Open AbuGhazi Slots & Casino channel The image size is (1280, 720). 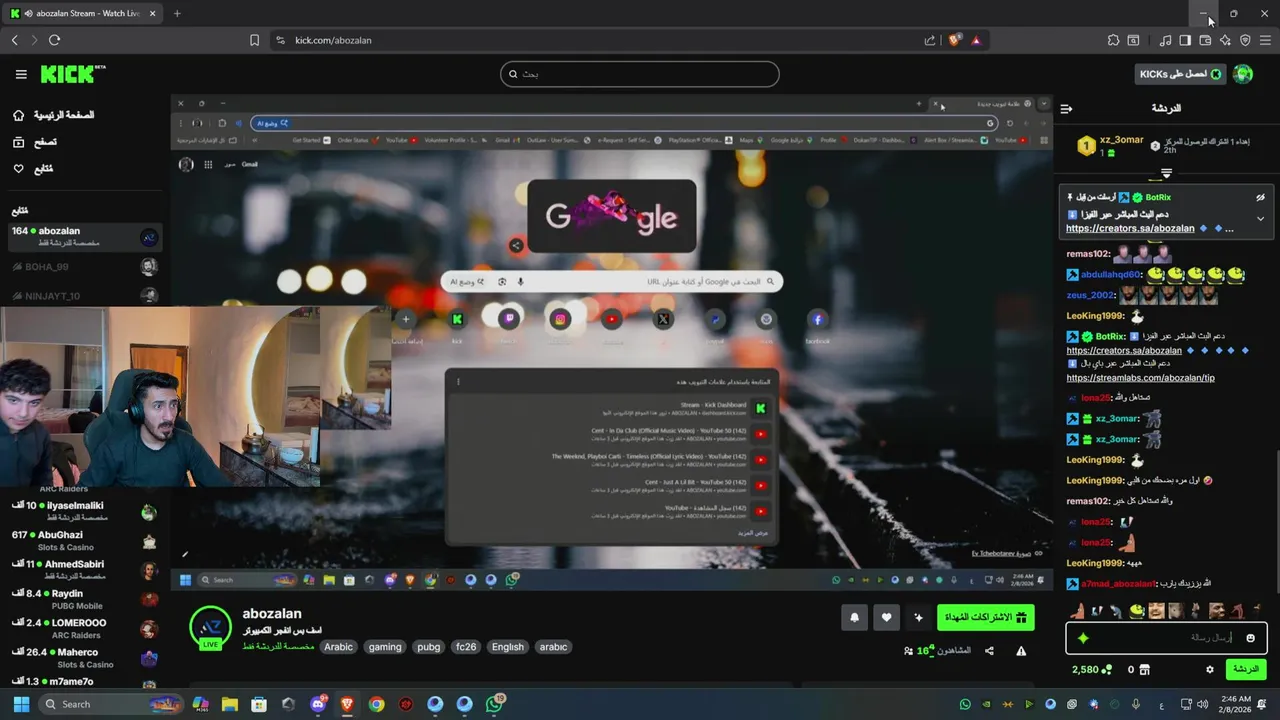coord(84,541)
